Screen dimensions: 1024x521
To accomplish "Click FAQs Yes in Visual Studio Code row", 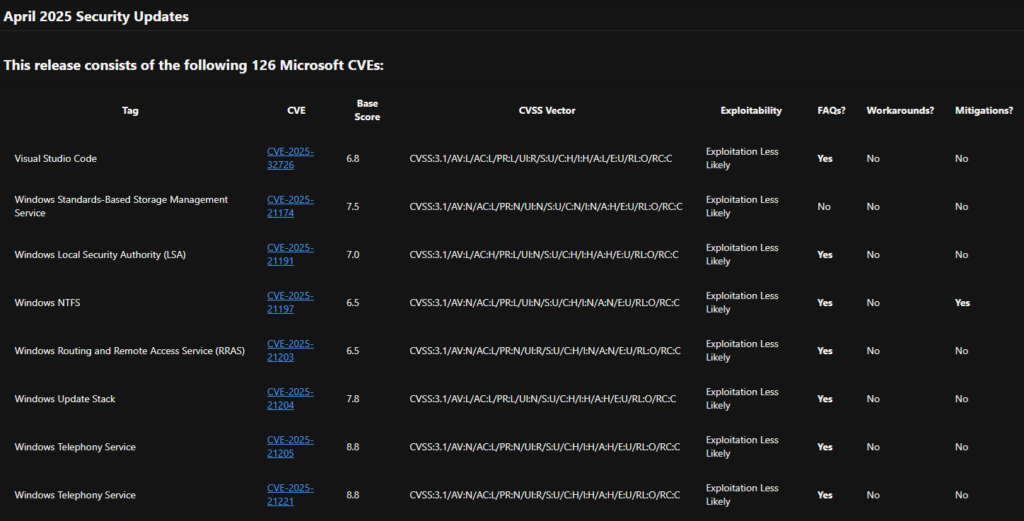I will click(825, 159).
